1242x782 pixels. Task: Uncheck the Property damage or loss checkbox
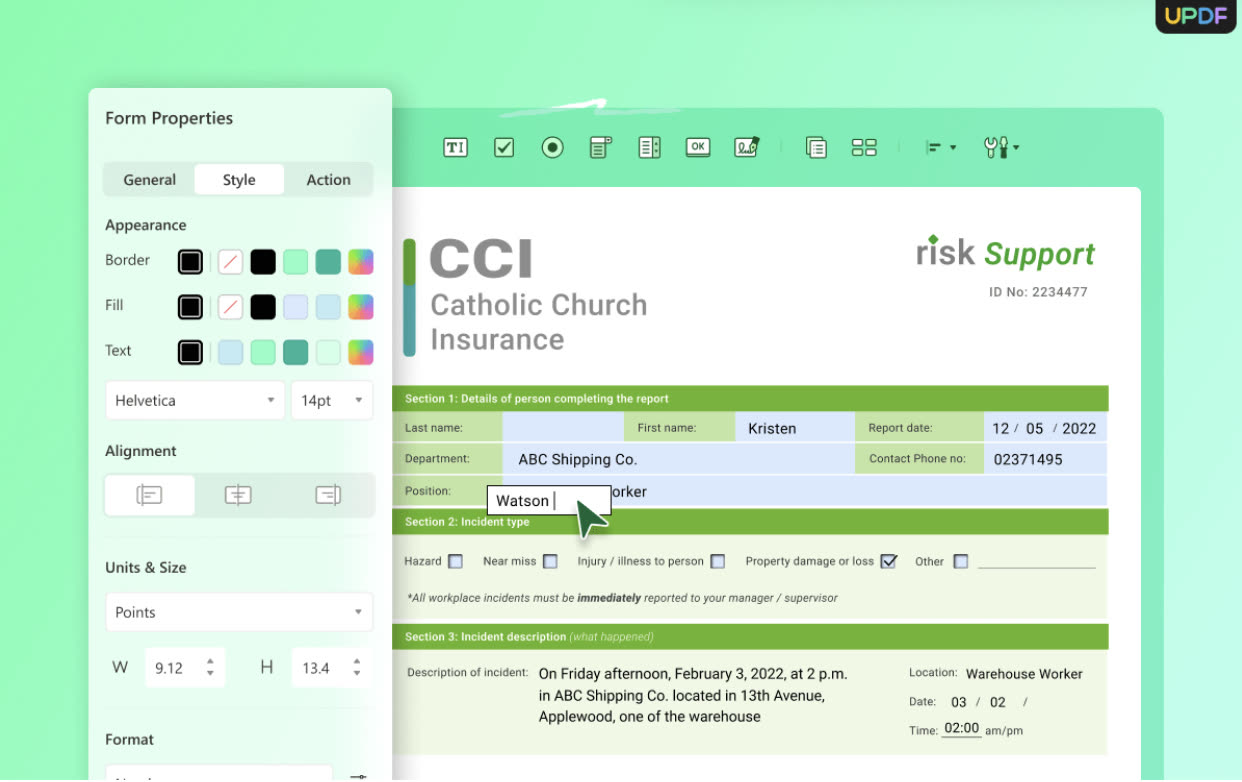click(x=889, y=561)
